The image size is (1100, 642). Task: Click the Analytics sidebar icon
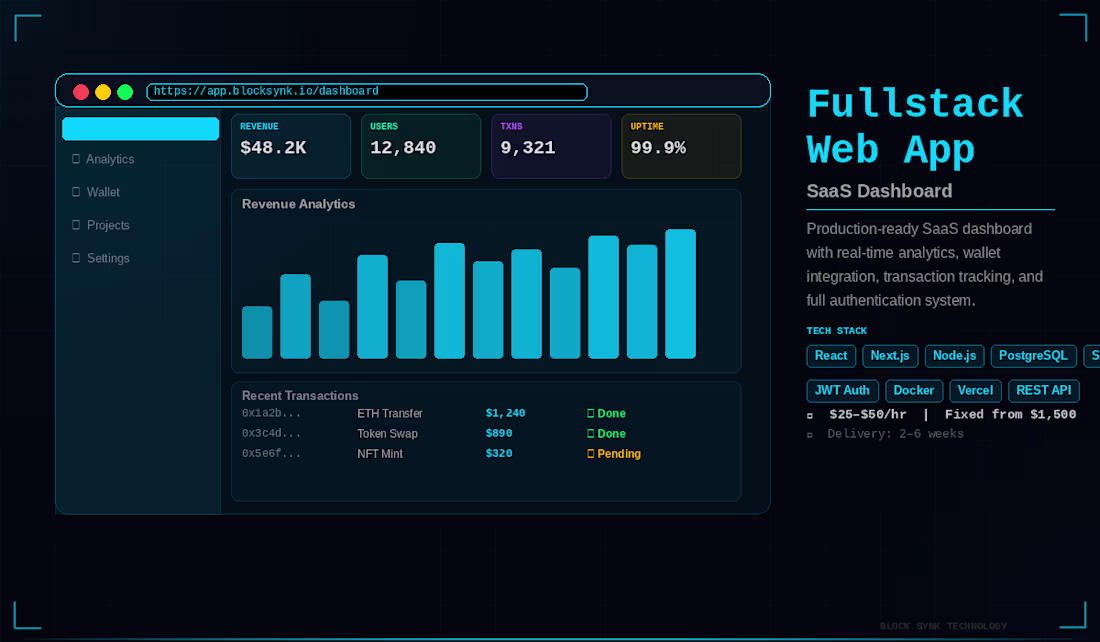pos(76,159)
